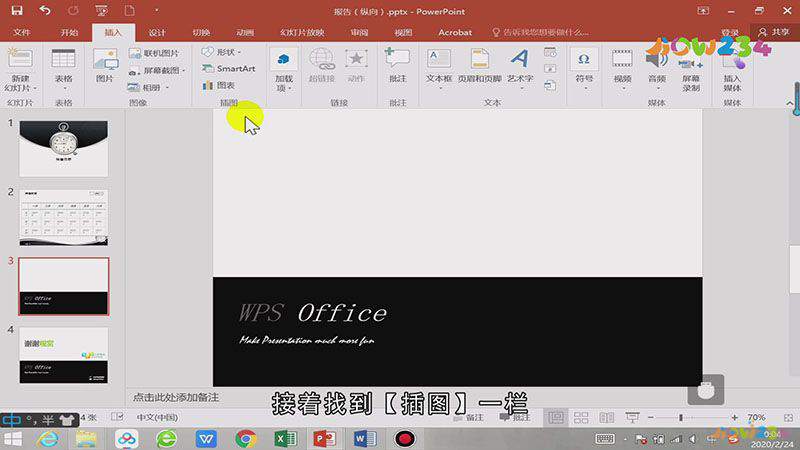Toggle 批注 comments pane in status bar
This screenshot has height=450, width=800.
(x=515, y=418)
